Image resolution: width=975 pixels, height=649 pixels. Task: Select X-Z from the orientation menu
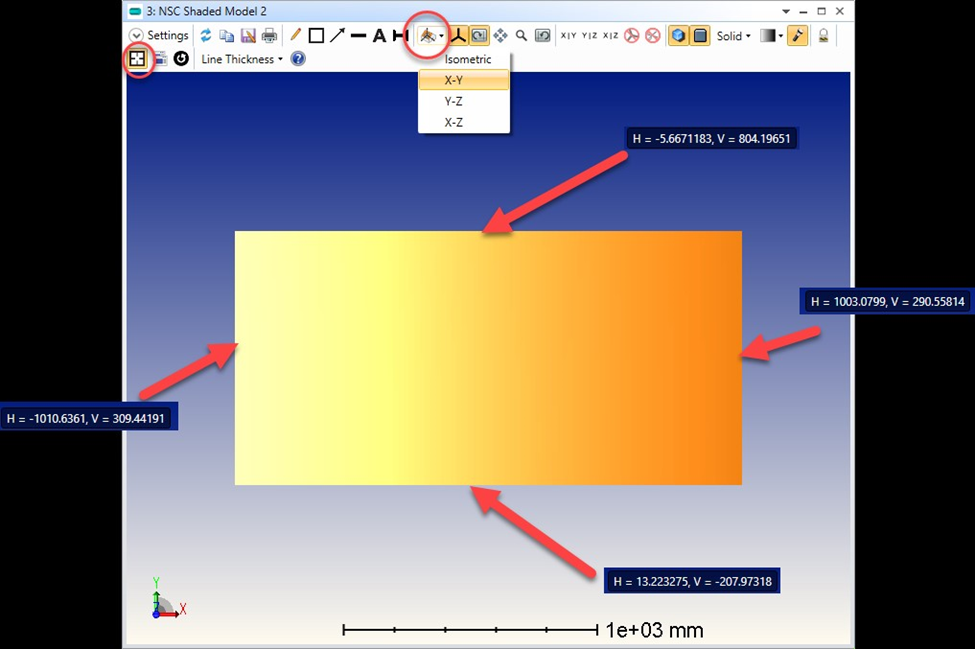coord(452,121)
